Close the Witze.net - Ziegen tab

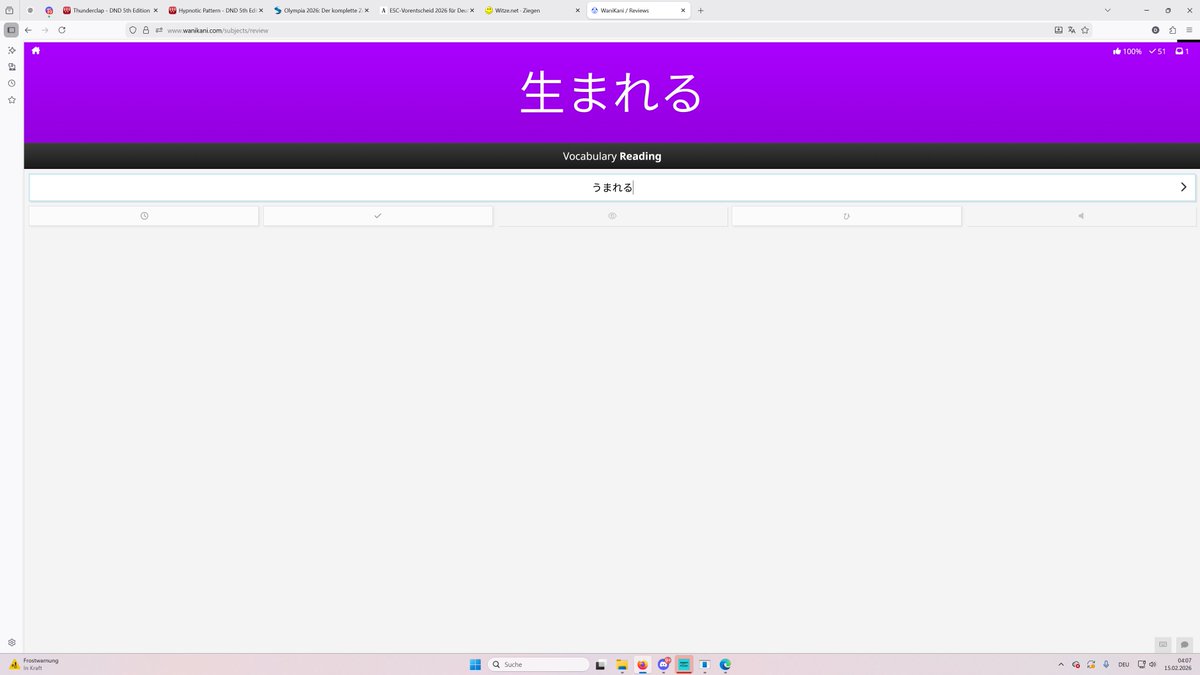coord(577,10)
